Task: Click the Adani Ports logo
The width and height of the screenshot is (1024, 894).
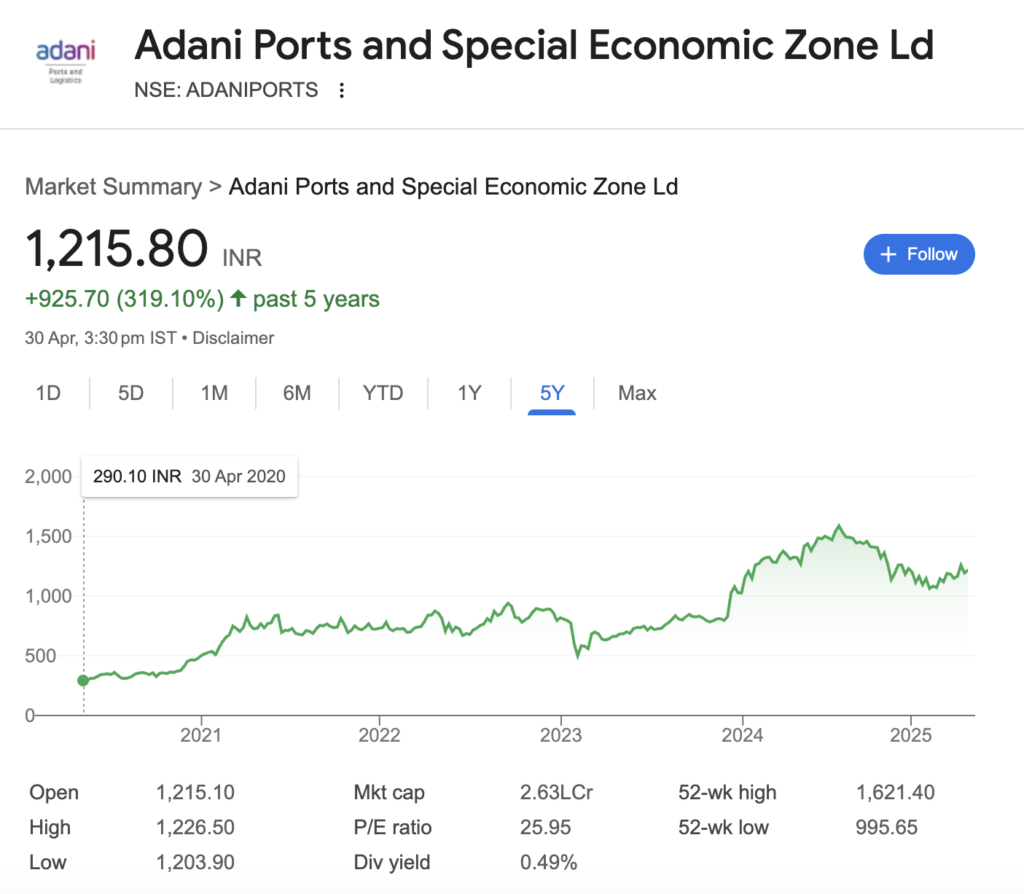Action: coord(65,61)
